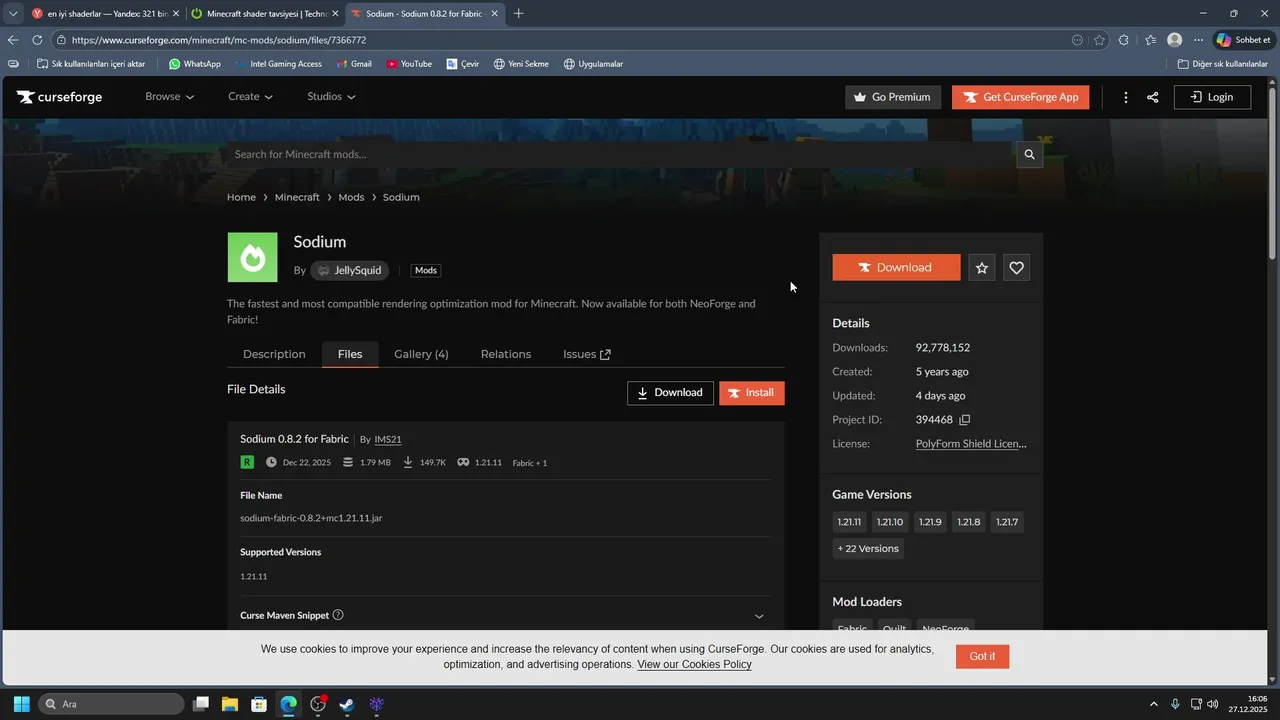Go back in the browser
This screenshot has height=720, width=1280.
tap(13, 40)
